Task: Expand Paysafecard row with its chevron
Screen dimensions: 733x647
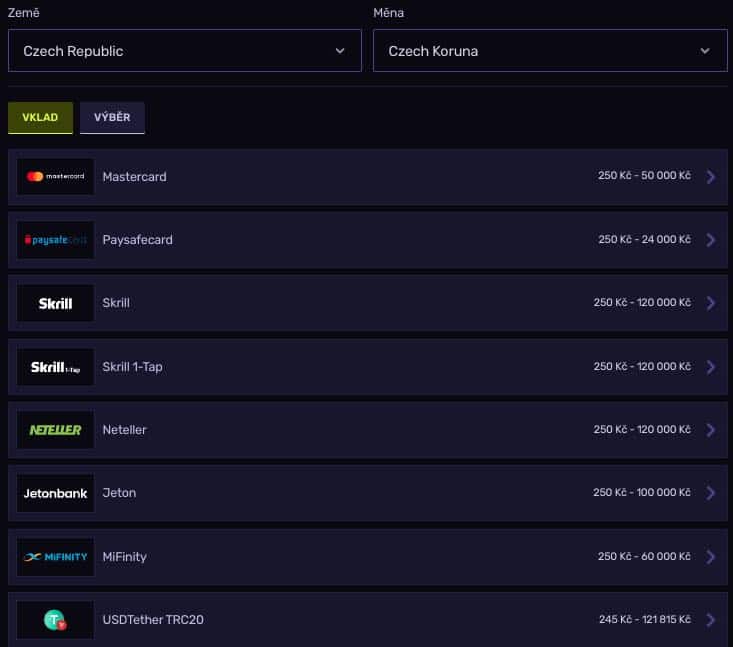Action: [x=711, y=240]
